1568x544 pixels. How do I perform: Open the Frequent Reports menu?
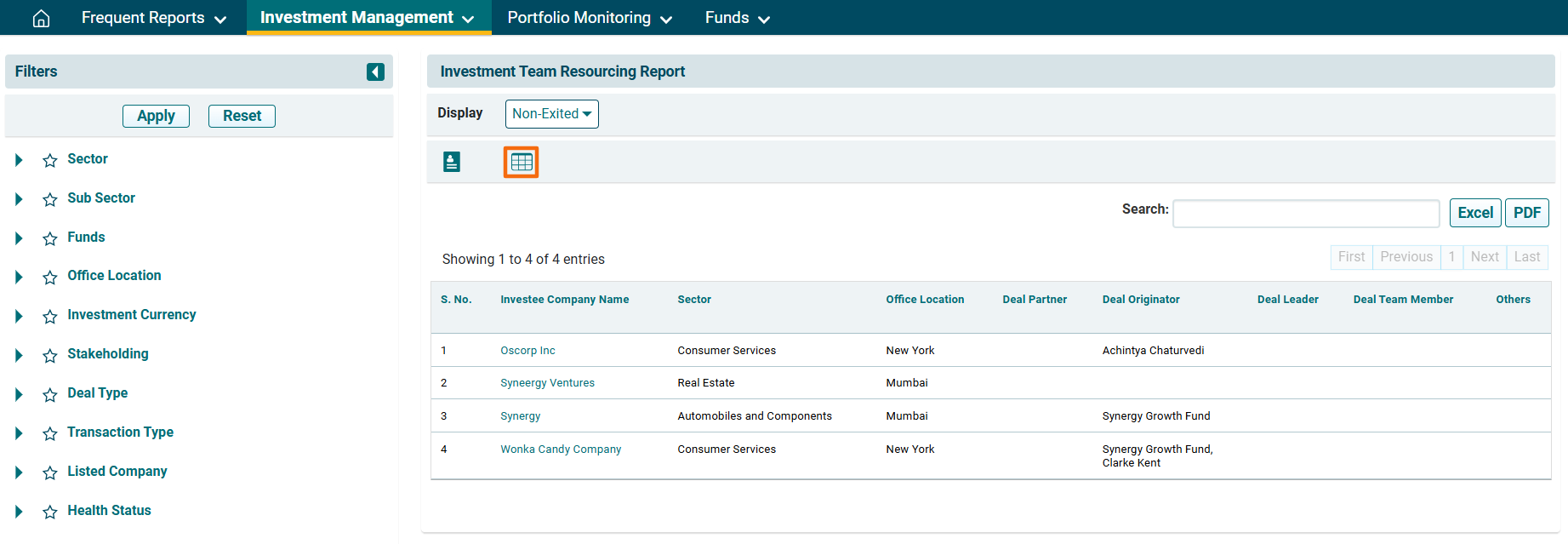click(x=153, y=18)
